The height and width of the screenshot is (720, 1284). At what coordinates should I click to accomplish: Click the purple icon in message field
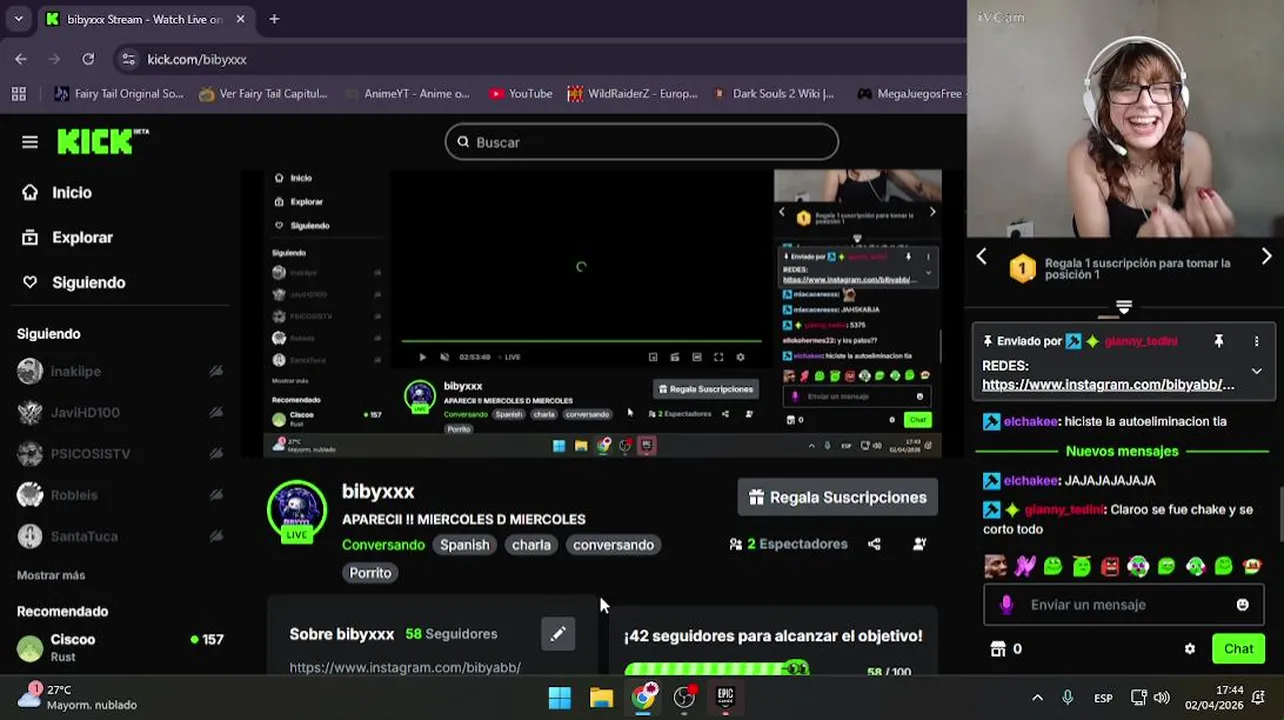(1006, 604)
